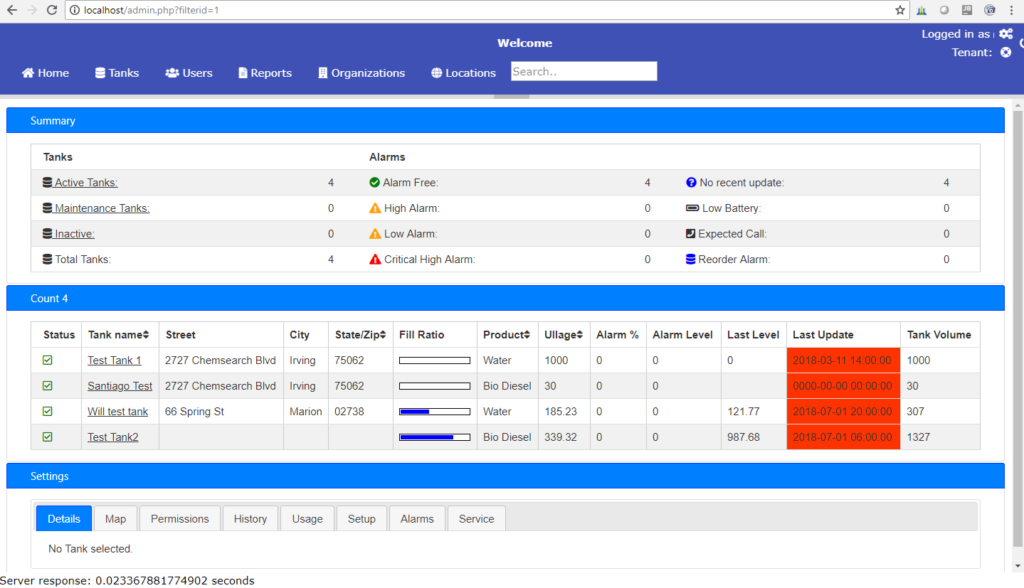Image resolution: width=1024 pixels, height=588 pixels.
Task: Toggle status checkbox for Test Tank 1
Action: pyautogui.click(x=48, y=360)
